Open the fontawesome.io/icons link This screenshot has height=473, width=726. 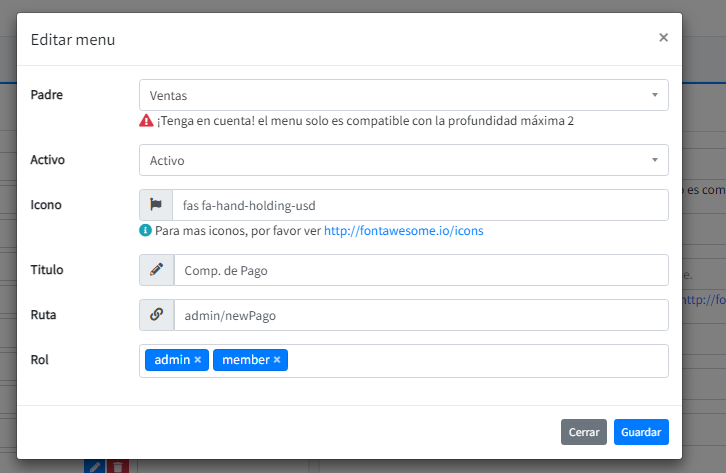tap(403, 231)
